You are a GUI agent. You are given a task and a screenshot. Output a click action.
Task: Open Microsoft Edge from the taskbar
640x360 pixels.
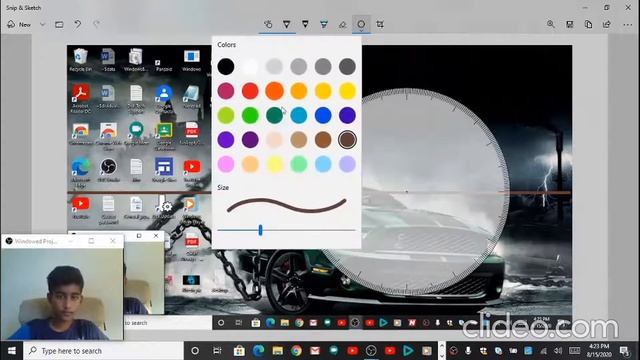click(258, 351)
